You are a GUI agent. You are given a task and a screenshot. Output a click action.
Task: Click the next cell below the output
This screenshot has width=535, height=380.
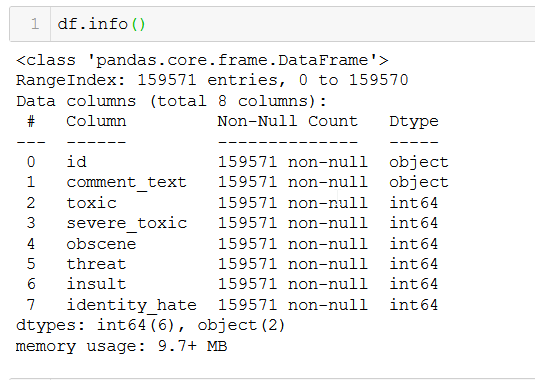point(272,379)
